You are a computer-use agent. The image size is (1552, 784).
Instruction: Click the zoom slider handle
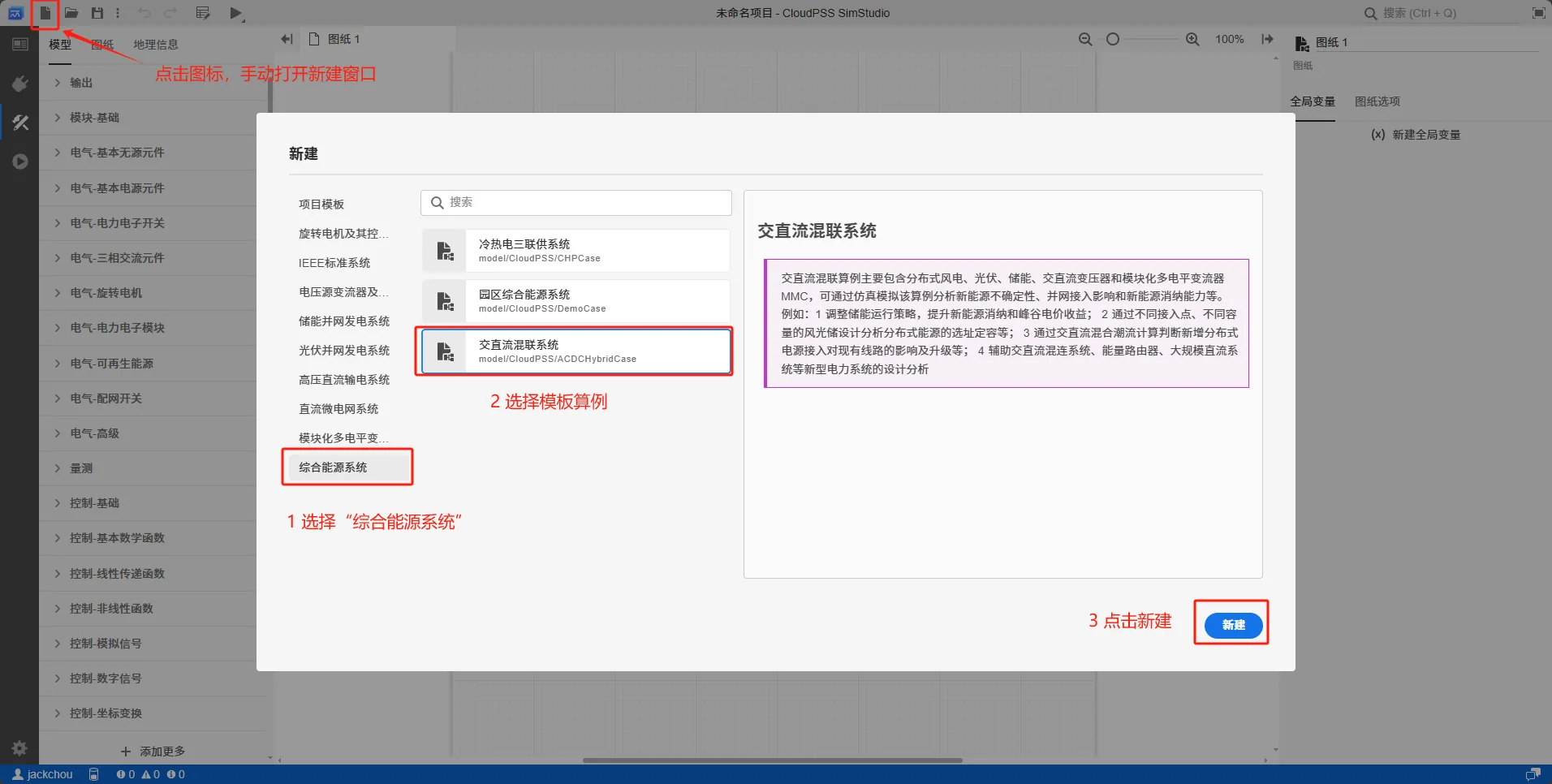point(1113,39)
